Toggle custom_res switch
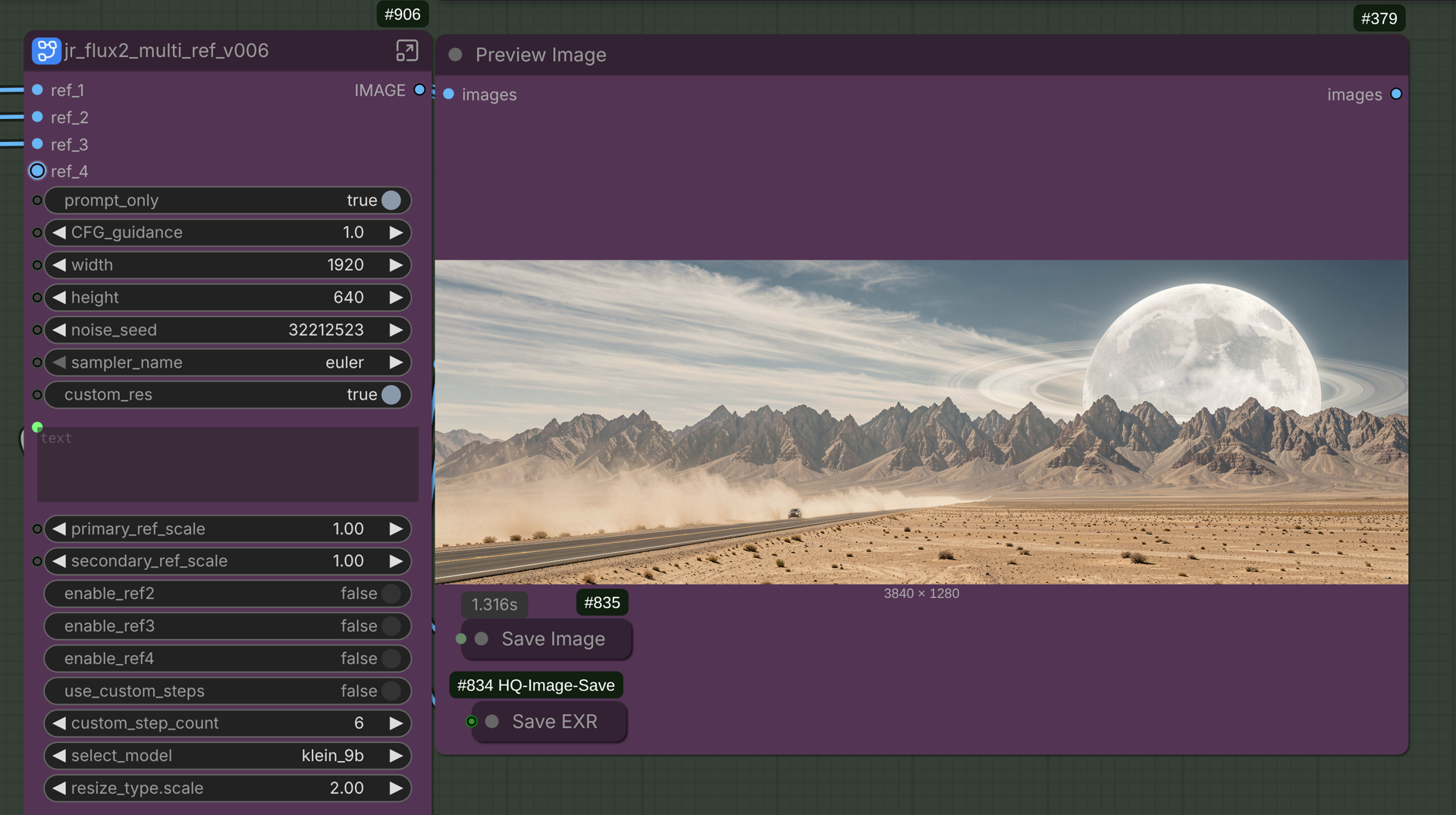The height and width of the screenshot is (815, 1456). point(391,394)
